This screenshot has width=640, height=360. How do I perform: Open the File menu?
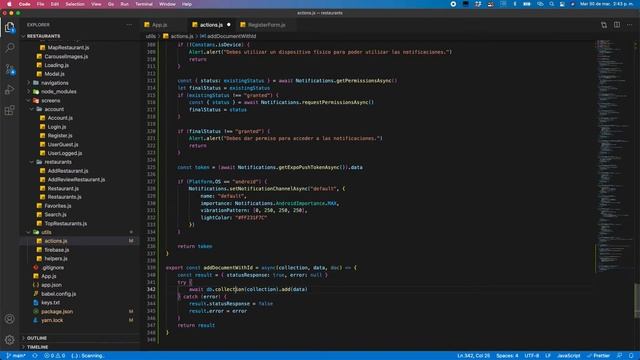(x=40, y=4)
